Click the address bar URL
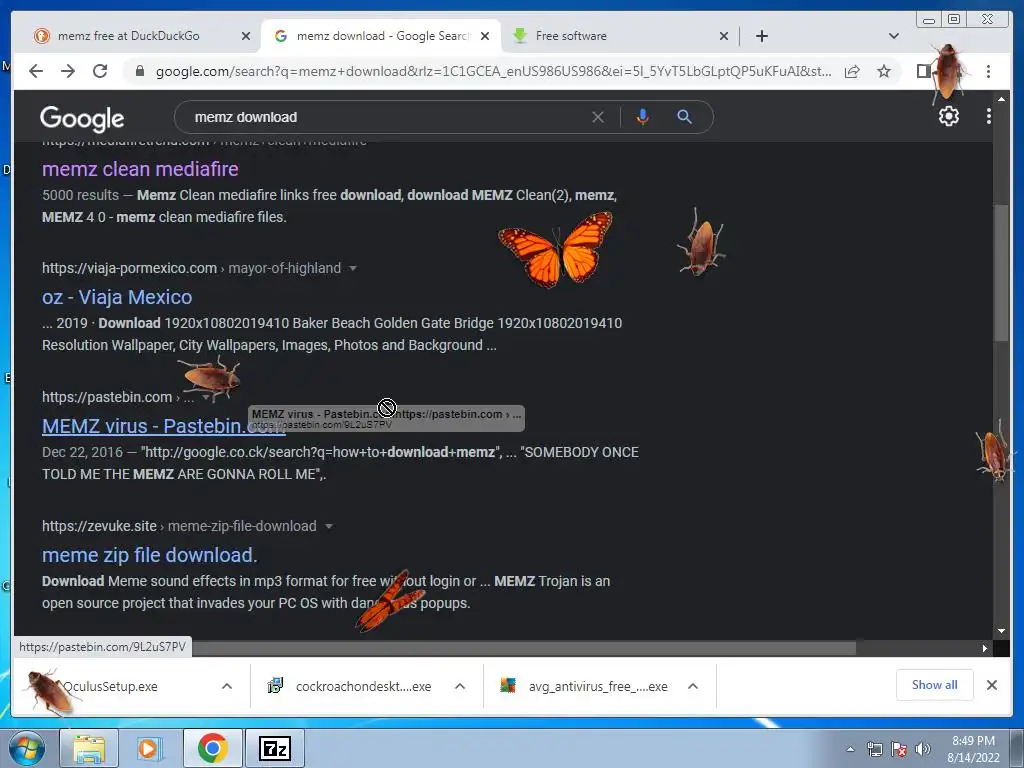 [493, 71]
